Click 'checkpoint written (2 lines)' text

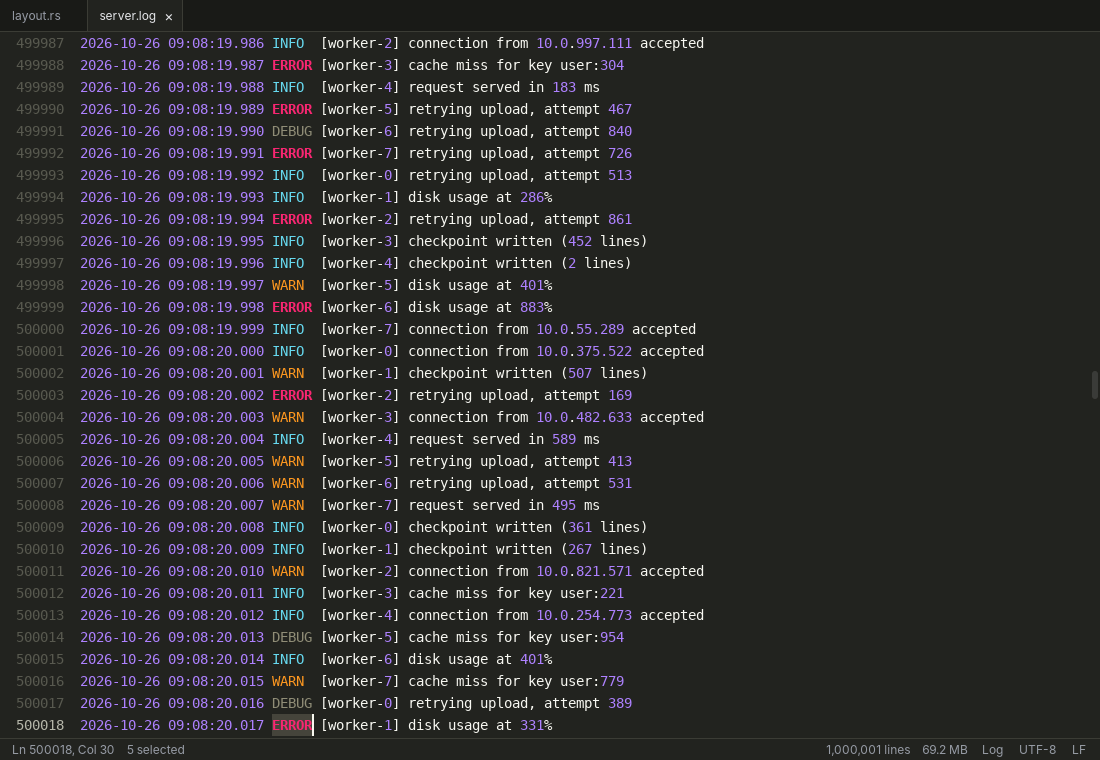pos(520,263)
